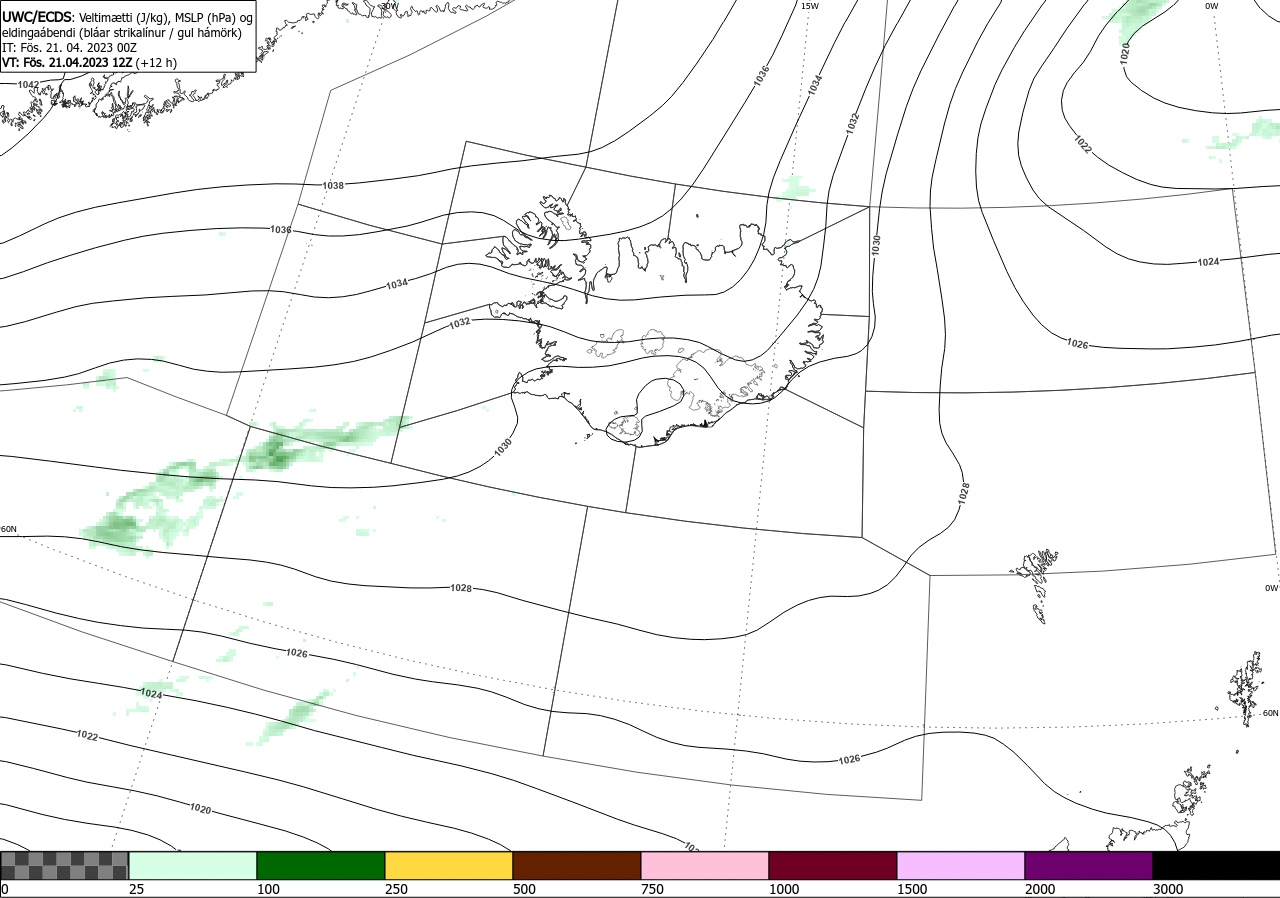
Task: Pick the dark green 100–250 legend swatch
Action: click(x=321, y=866)
